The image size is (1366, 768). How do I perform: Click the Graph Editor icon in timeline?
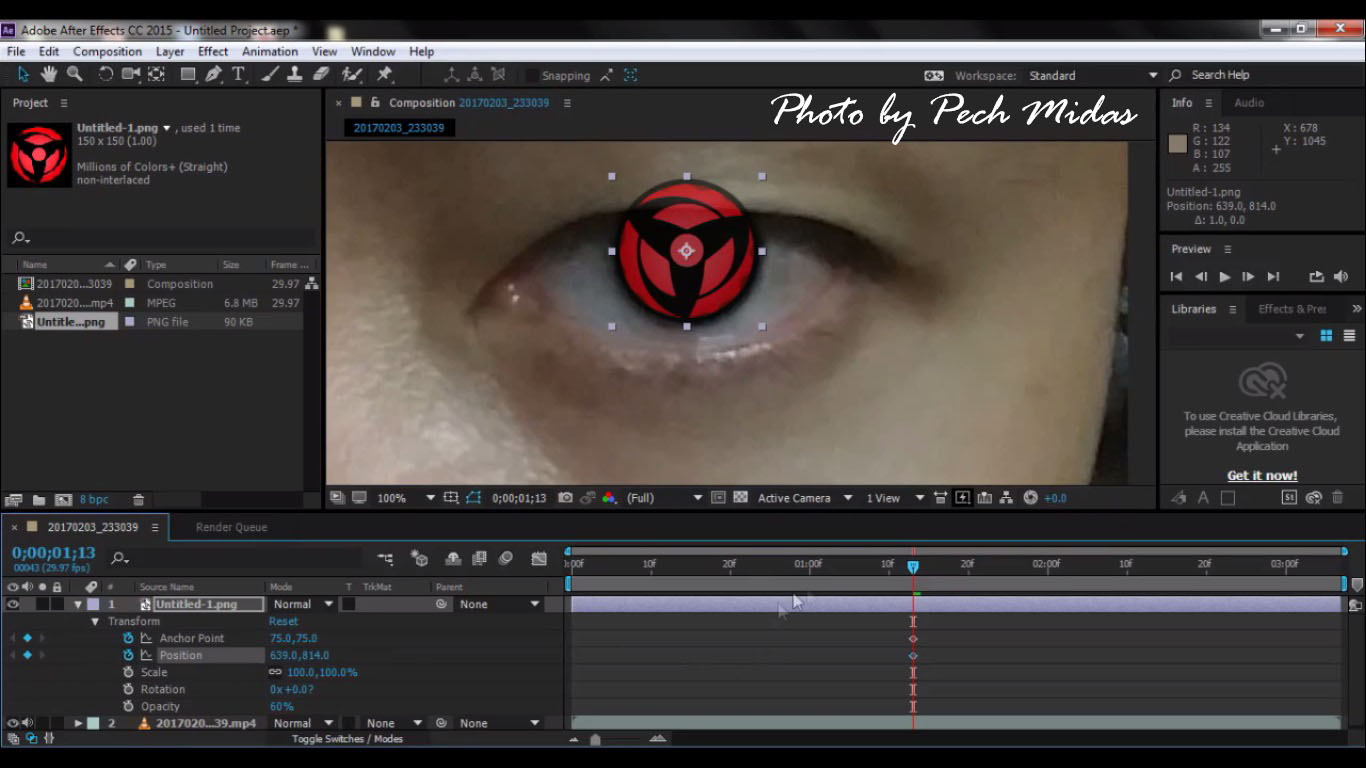tap(539, 558)
